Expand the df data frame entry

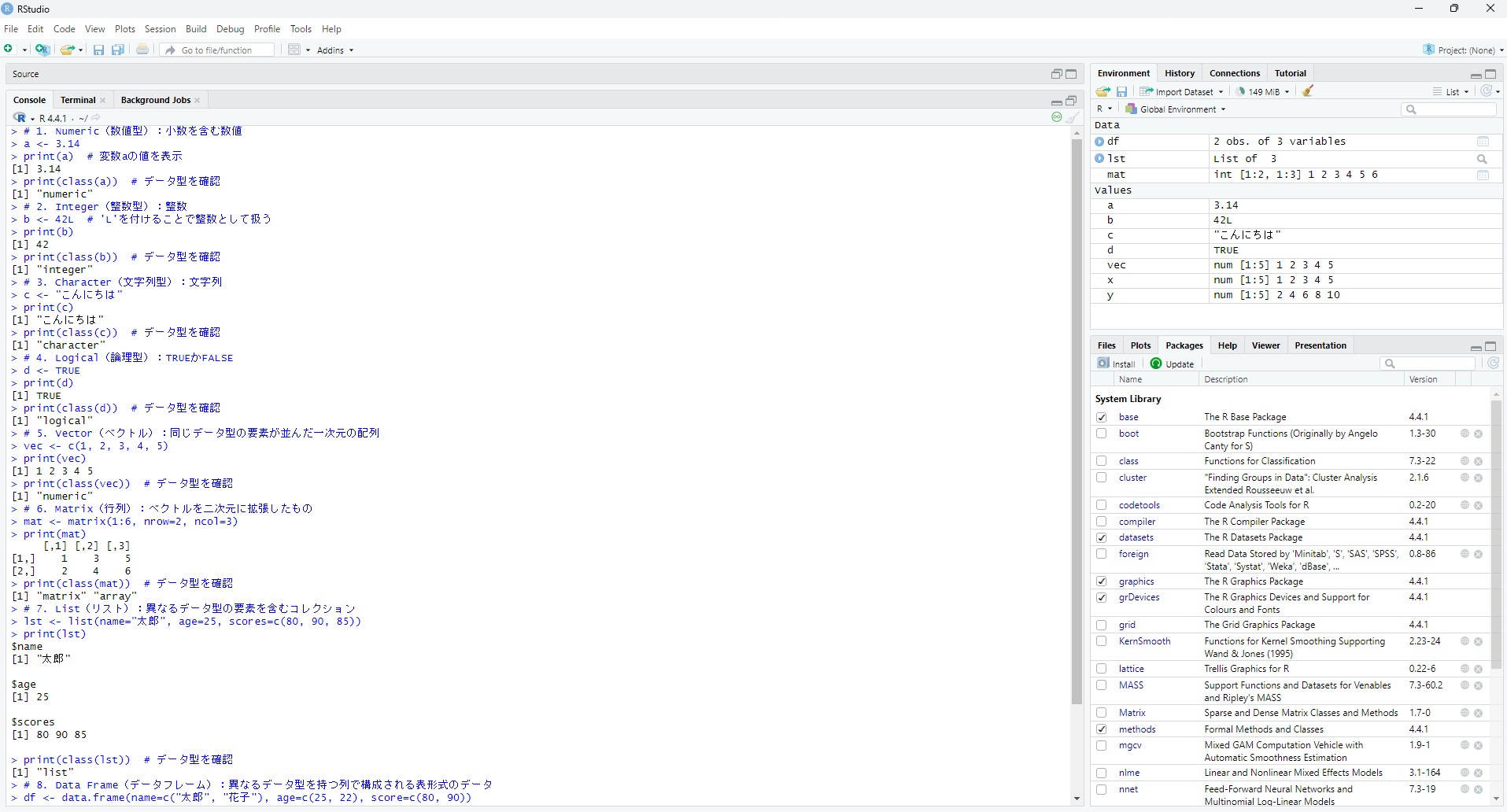(1099, 142)
